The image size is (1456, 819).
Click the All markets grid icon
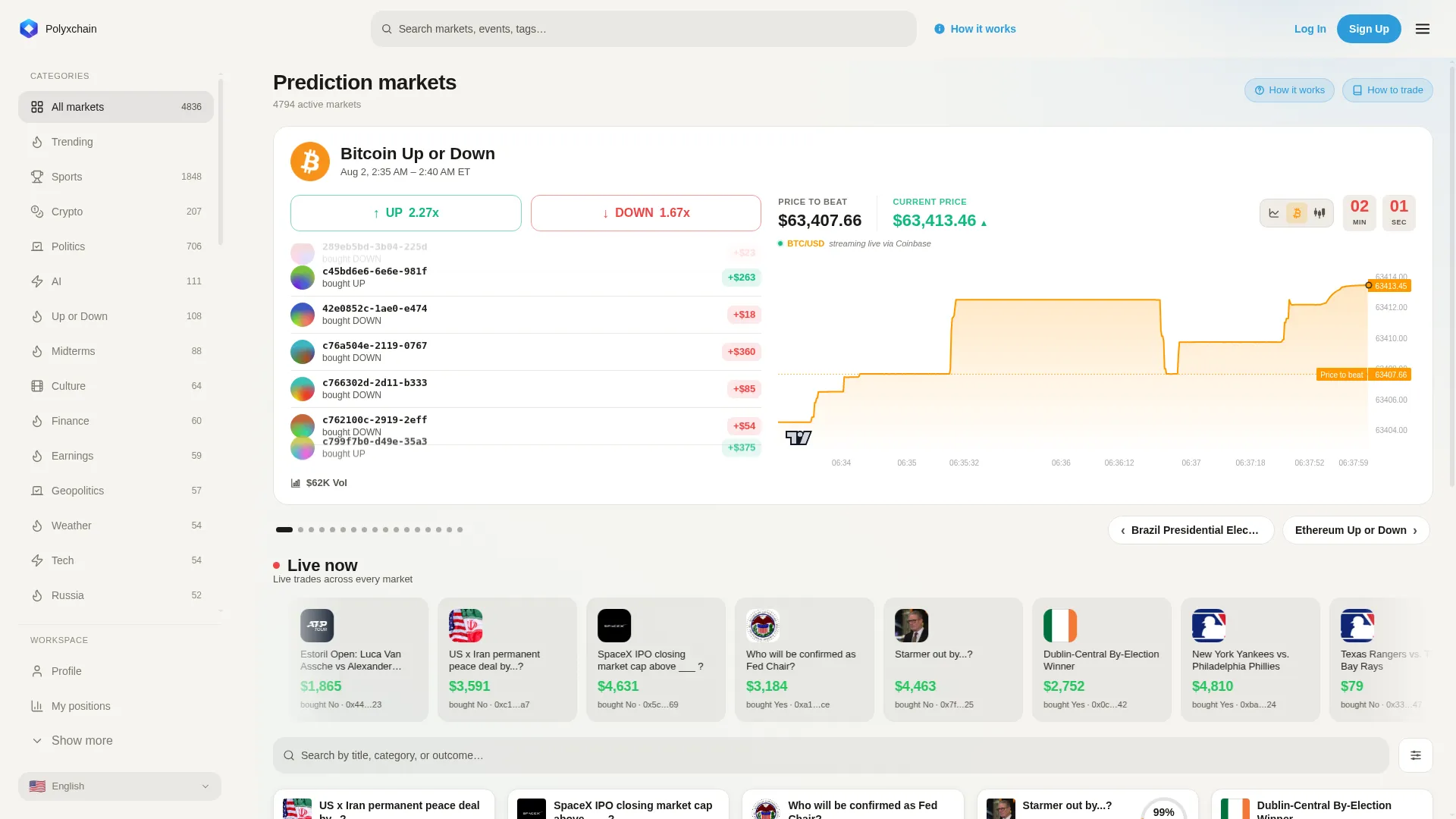[x=37, y=107]
